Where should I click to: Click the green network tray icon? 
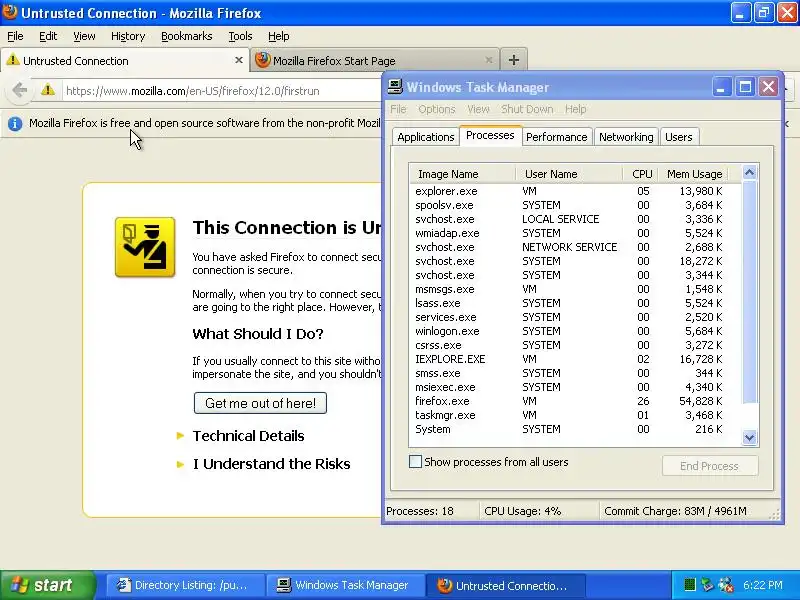689,585
